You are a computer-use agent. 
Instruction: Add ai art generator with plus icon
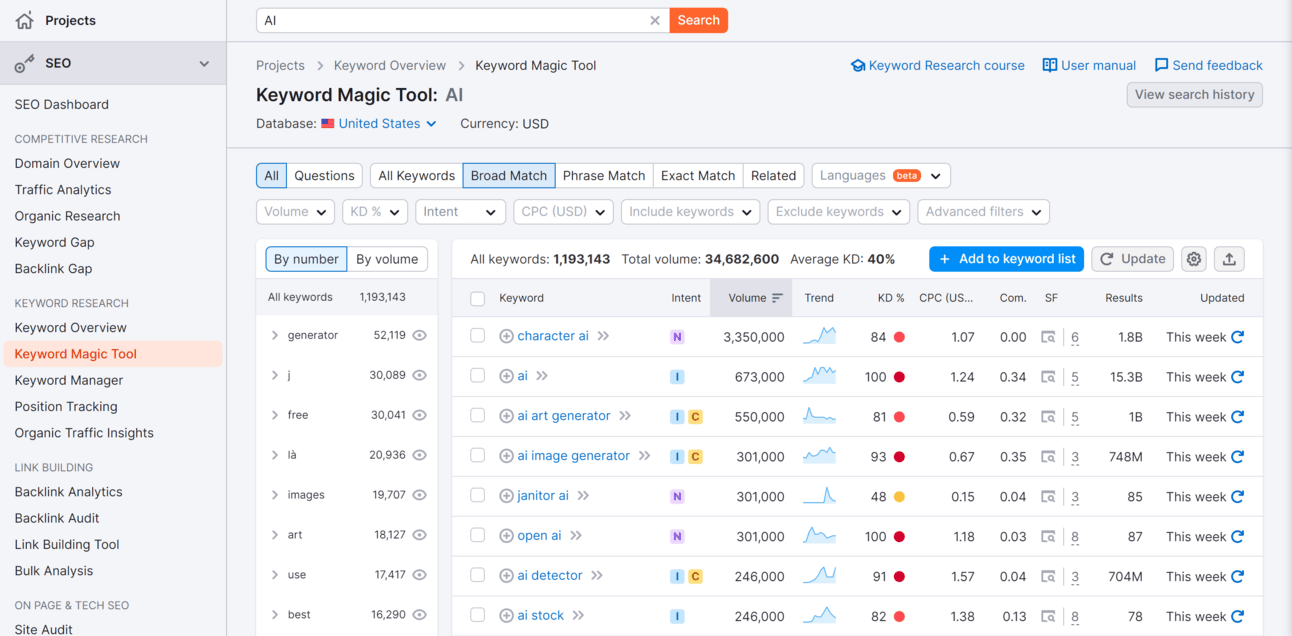click(506, 416)
